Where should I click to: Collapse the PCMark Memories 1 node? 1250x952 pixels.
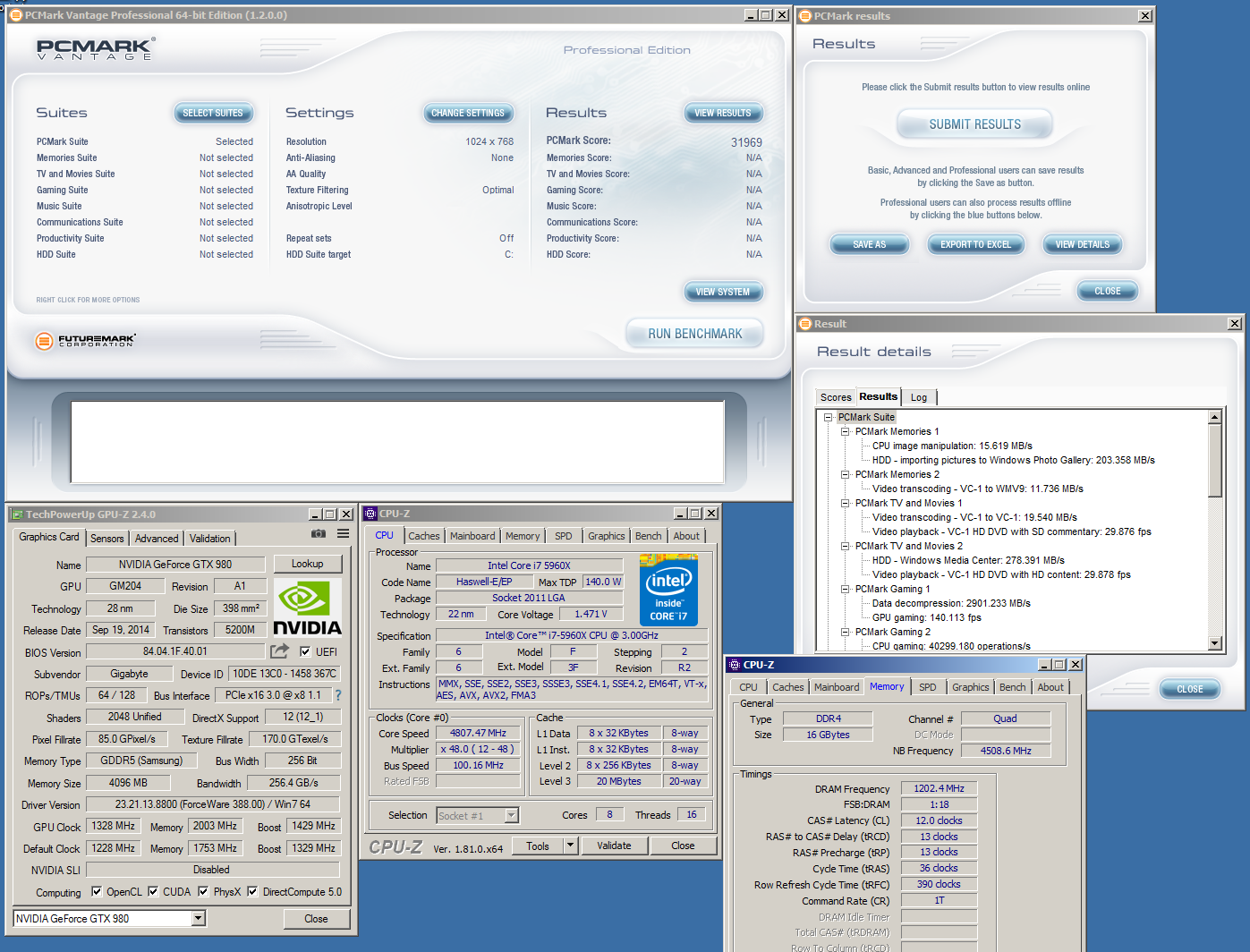(x=845, y=432)
